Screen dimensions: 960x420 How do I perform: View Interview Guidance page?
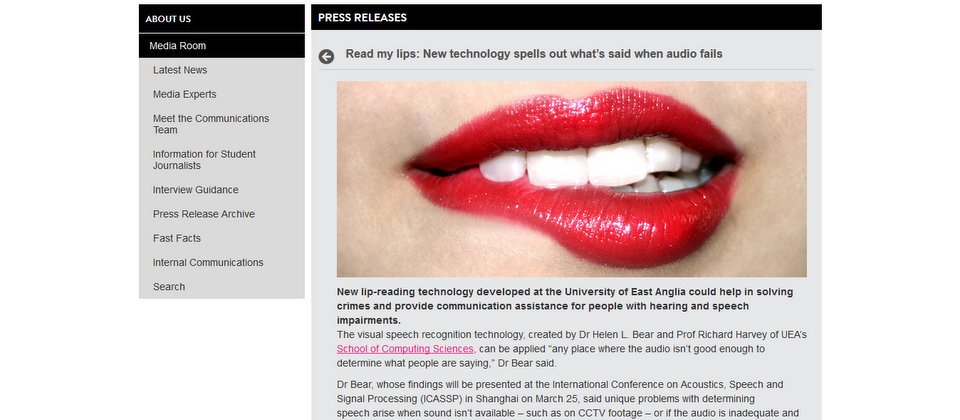pos(195,190)
